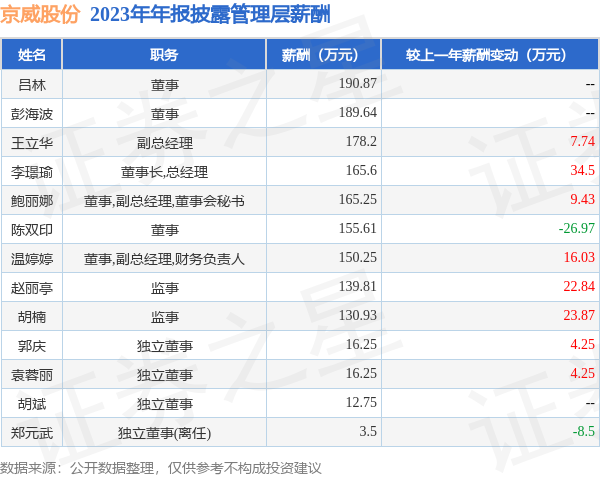This screenshot has width=600, height=477.
Task: Click the 薪酬（万元） column header
Action: (x=324, y=55)
